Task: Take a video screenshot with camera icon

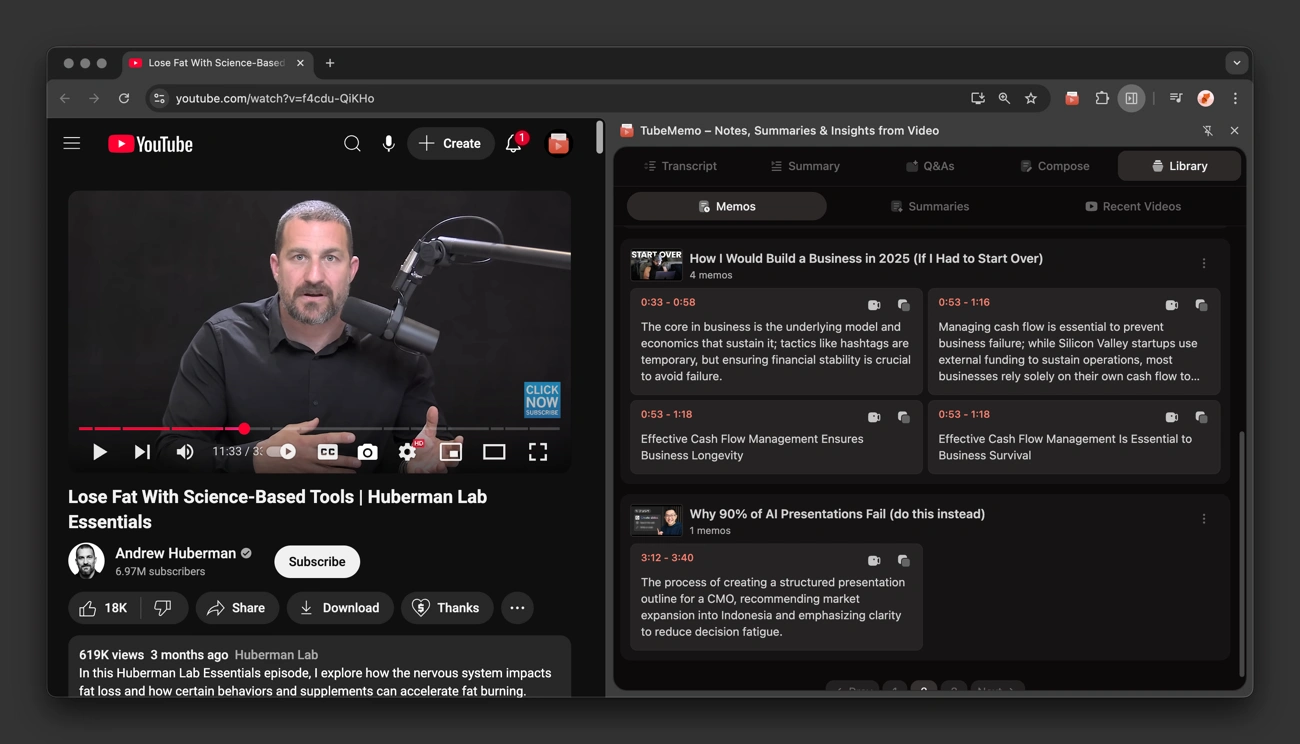Action: [367, 452]
